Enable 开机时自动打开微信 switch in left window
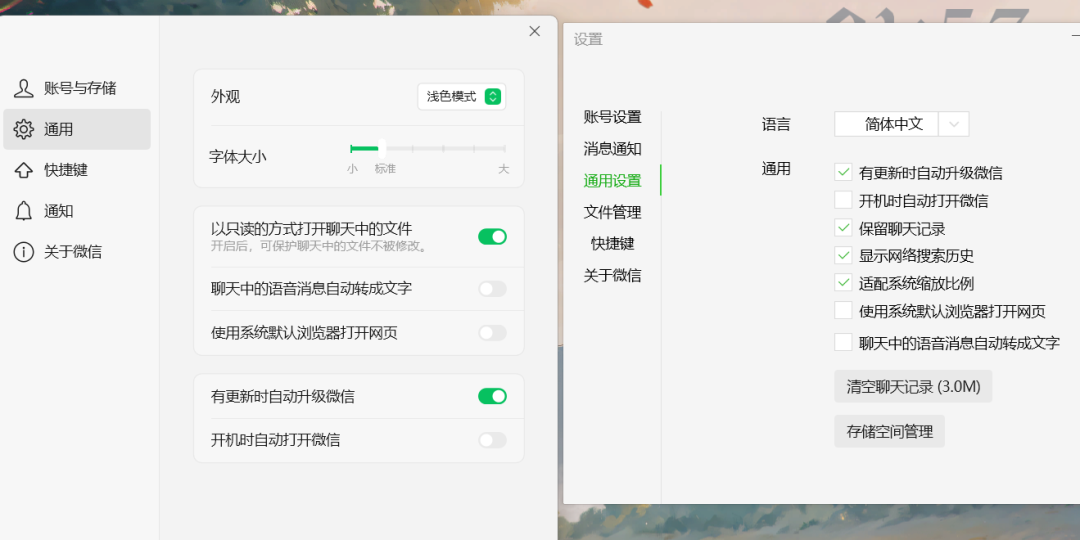The height and width of the screenshot is (540, 1080). click(x=492, y=440)
